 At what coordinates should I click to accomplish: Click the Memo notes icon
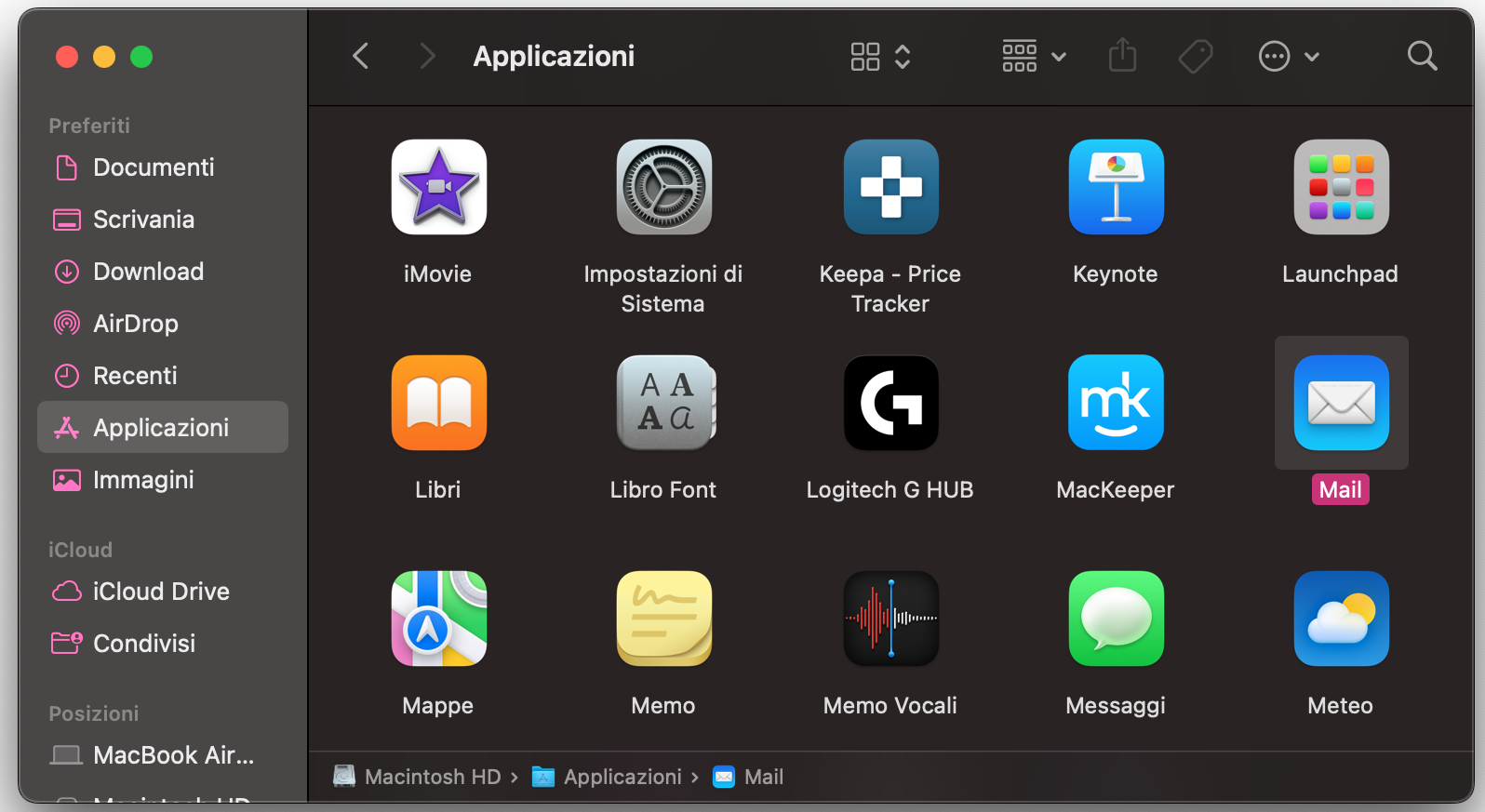click(663, 619)
